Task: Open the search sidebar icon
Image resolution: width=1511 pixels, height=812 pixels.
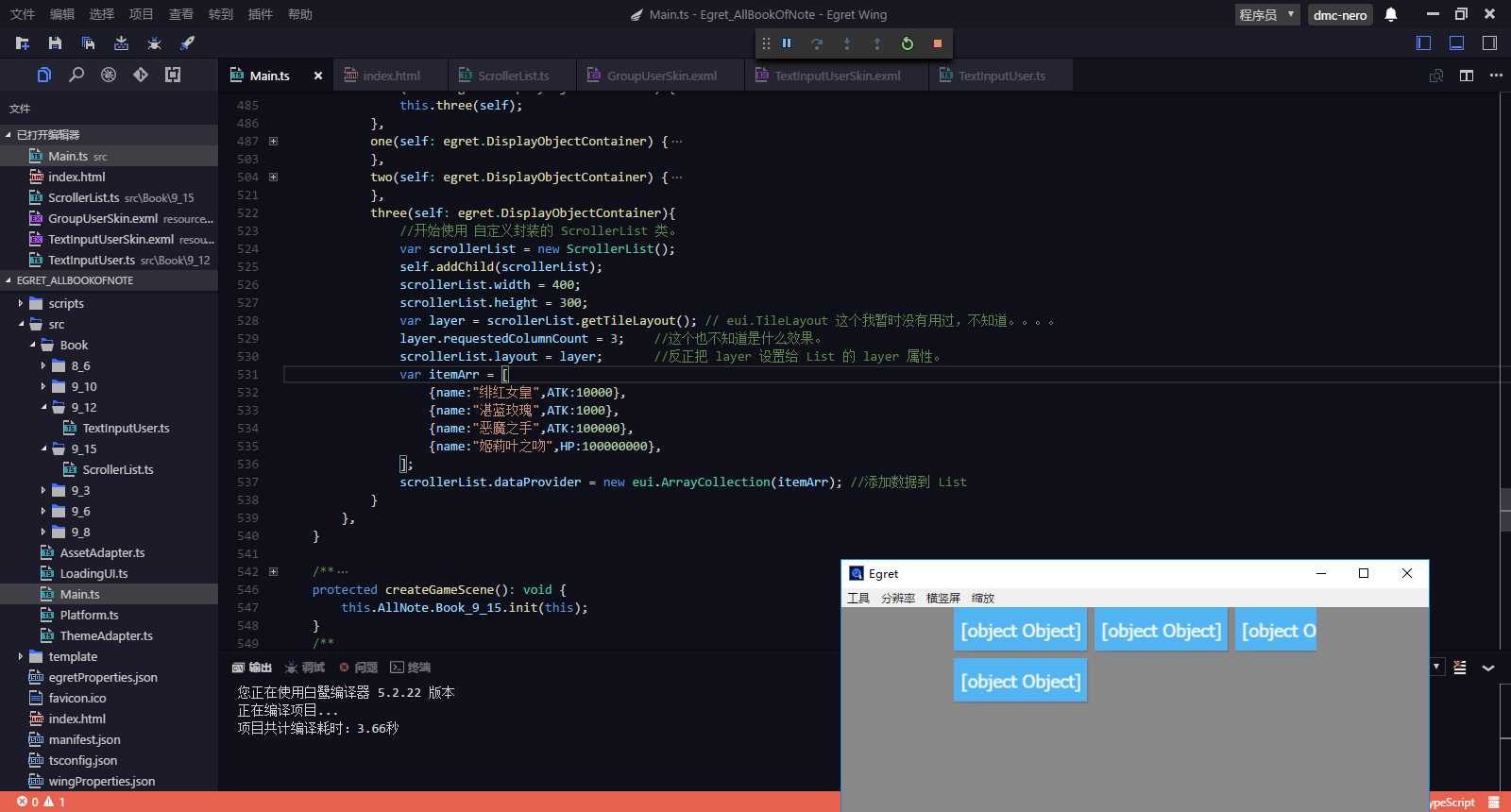Action: pos(76,75)
